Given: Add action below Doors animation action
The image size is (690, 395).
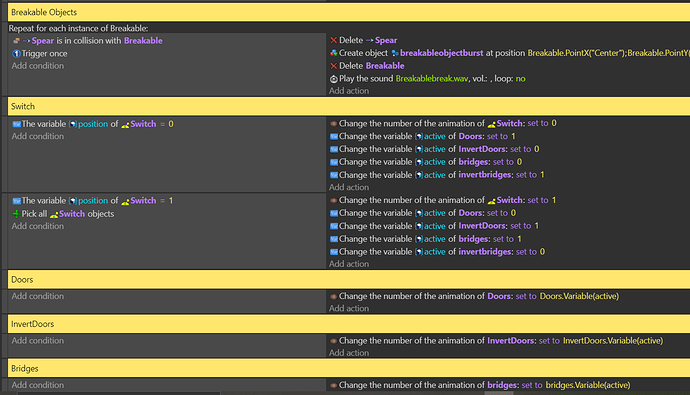Looking at the screenshot, I should pyautogui.click(x=349, y=308).
